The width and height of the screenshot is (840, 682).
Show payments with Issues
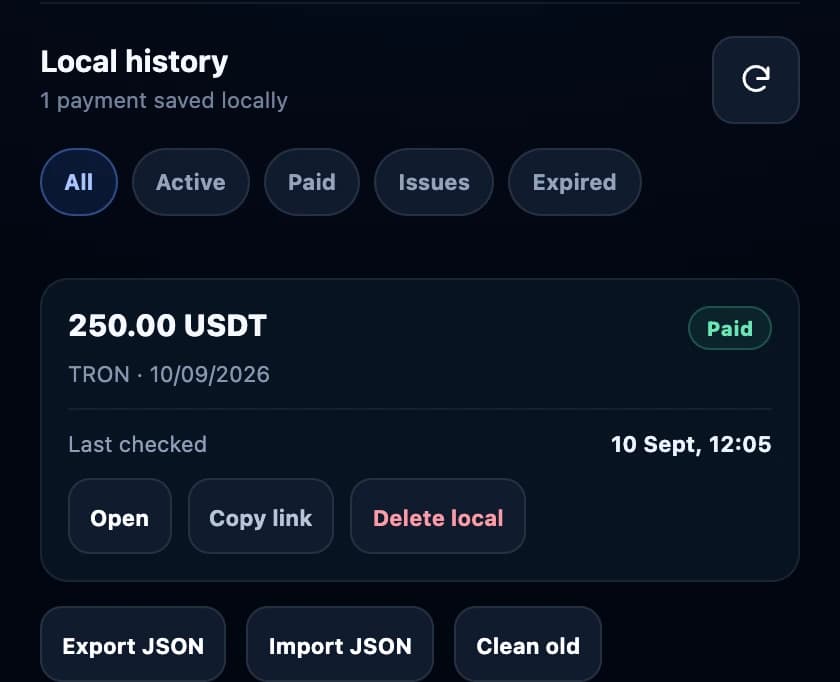434,182
